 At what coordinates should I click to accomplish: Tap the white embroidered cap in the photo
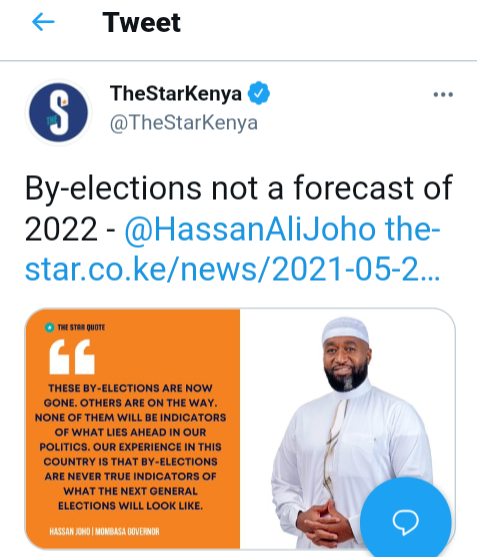pos(345,331)
